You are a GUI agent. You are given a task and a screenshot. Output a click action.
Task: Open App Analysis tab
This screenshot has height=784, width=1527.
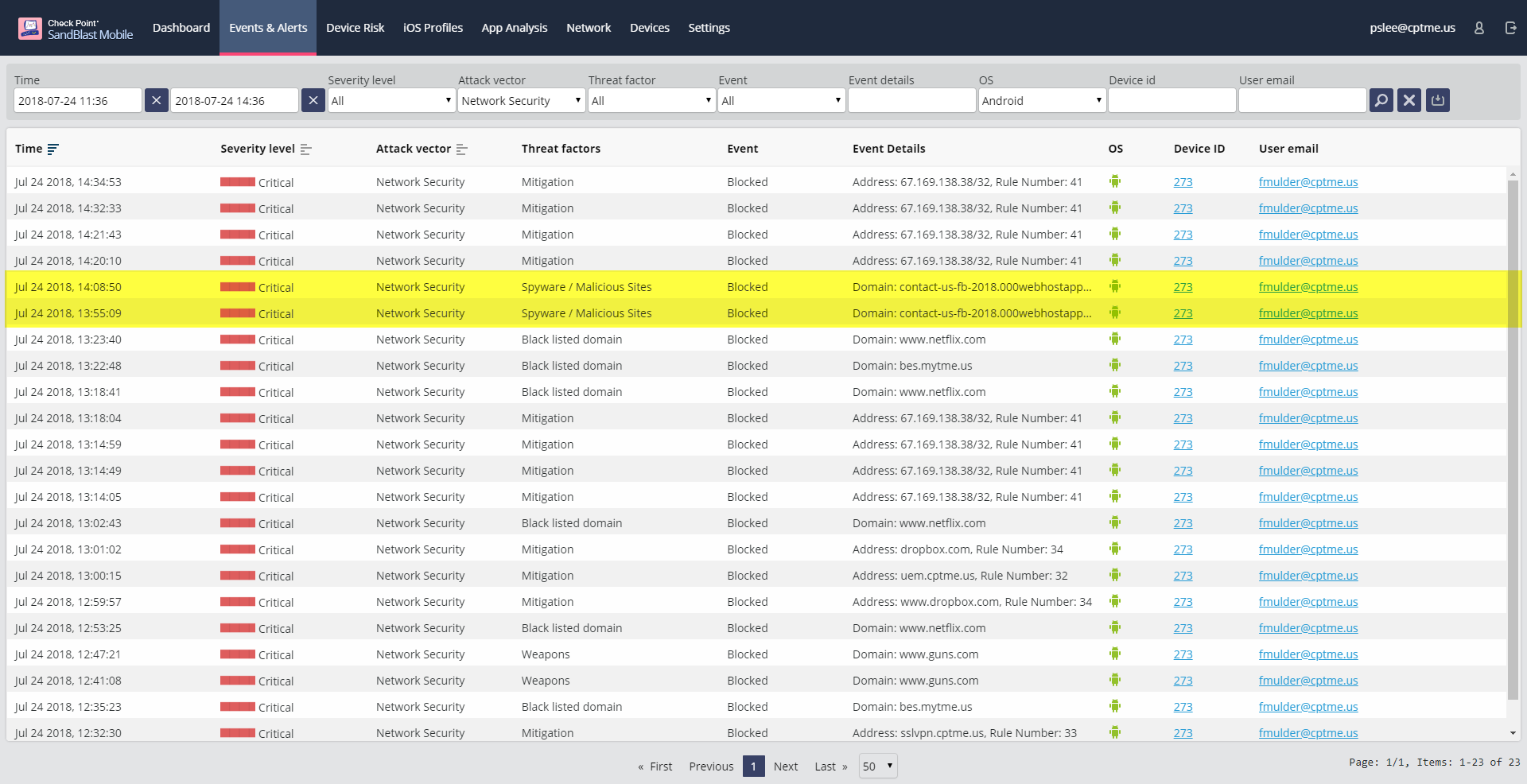coord(515,28)
